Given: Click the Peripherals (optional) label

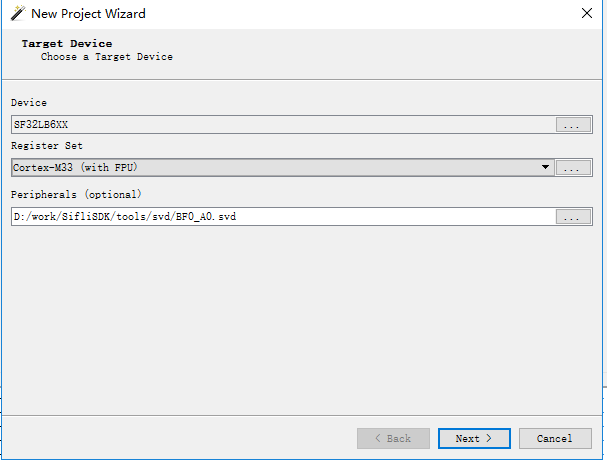Looking at the screenshot, I should click(x=76, y=194).
